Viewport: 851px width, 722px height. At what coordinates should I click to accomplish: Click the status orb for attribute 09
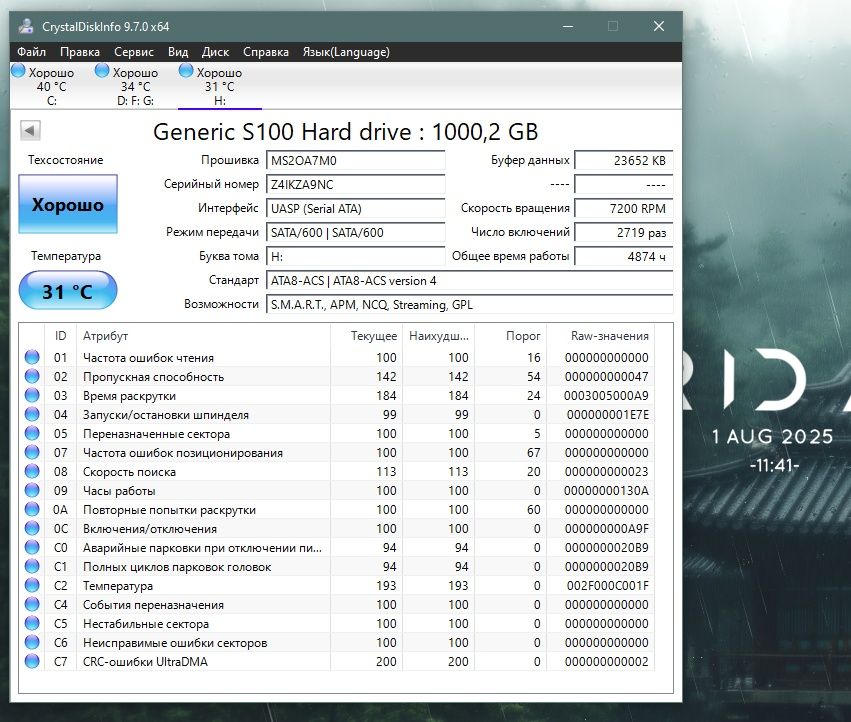(32, 490)
